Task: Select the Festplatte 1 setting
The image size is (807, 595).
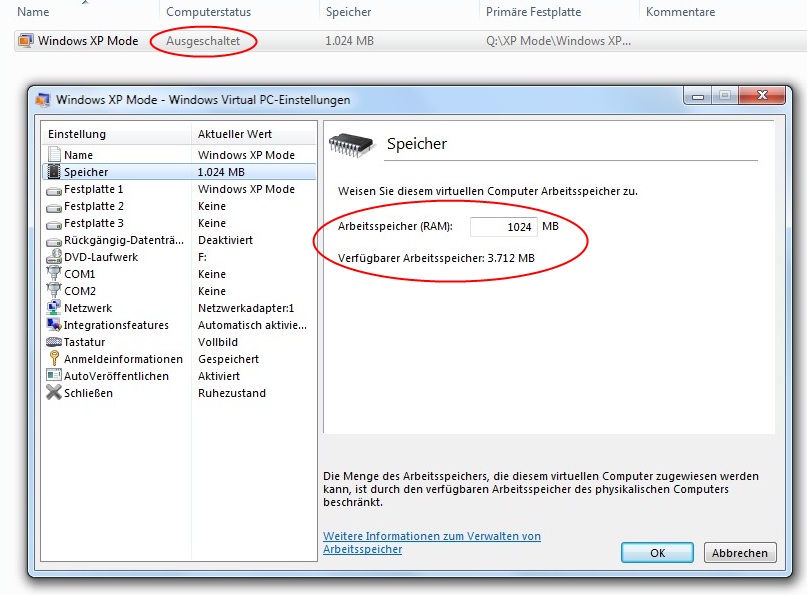Action: 179,189
